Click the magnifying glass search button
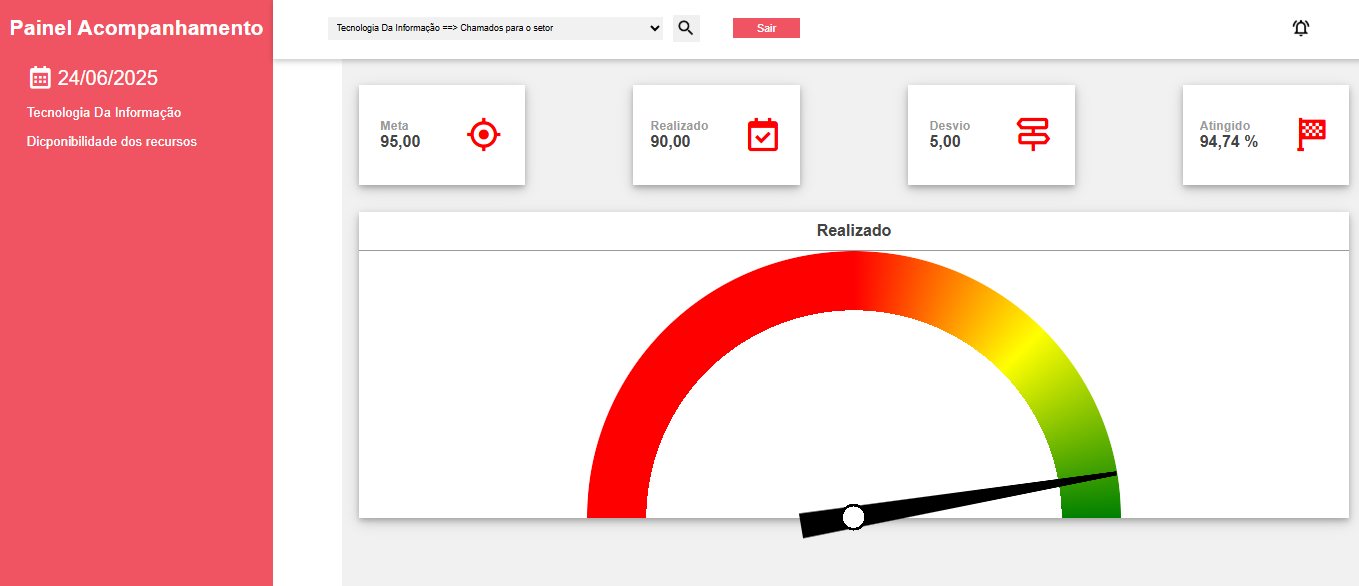1359x586 pixels. pyautogui.click(x=685, y=28)
